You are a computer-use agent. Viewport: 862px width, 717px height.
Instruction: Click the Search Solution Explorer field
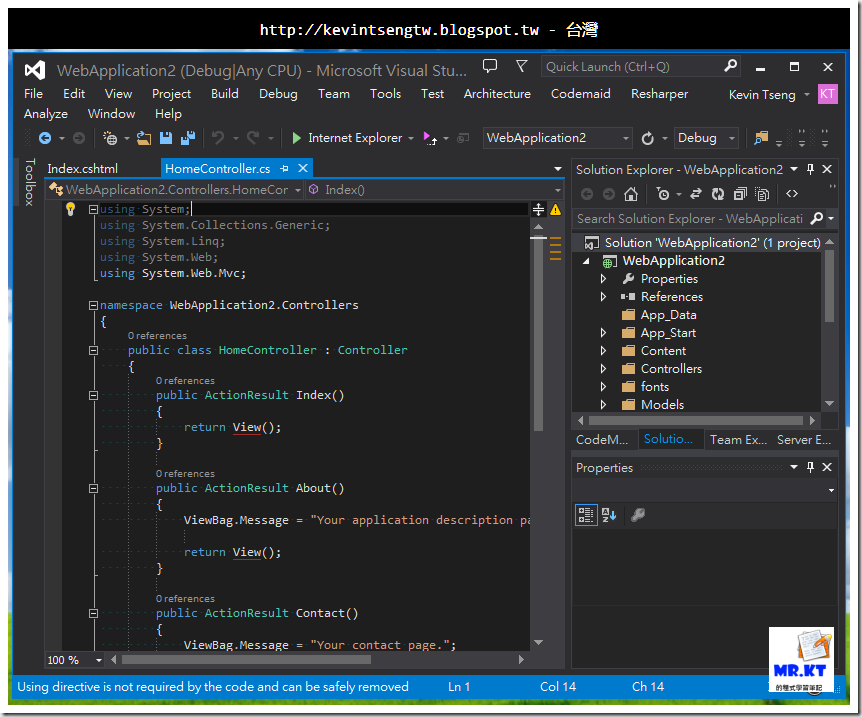tap(689, 219)
